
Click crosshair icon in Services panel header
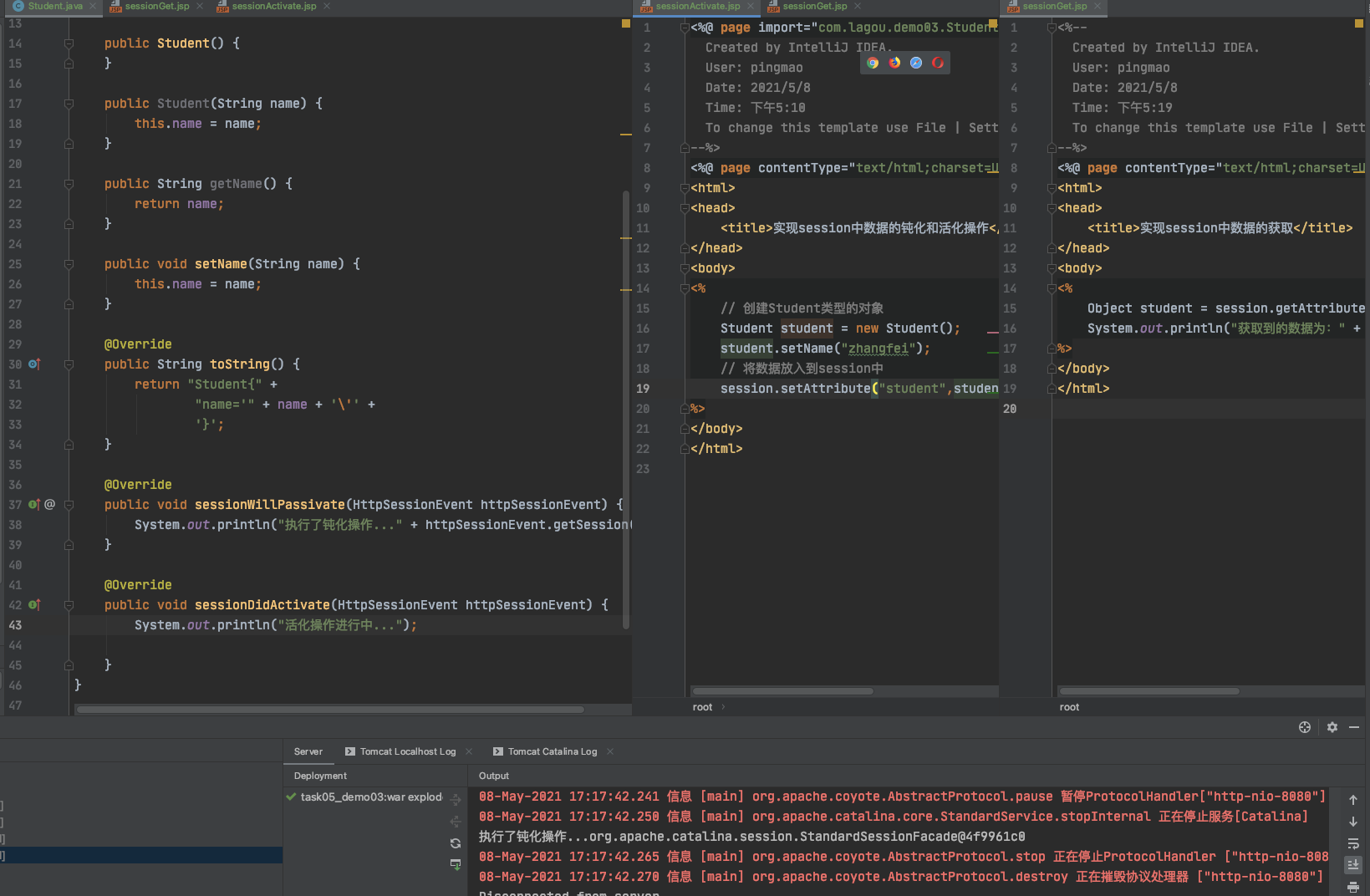point(1305,727)
